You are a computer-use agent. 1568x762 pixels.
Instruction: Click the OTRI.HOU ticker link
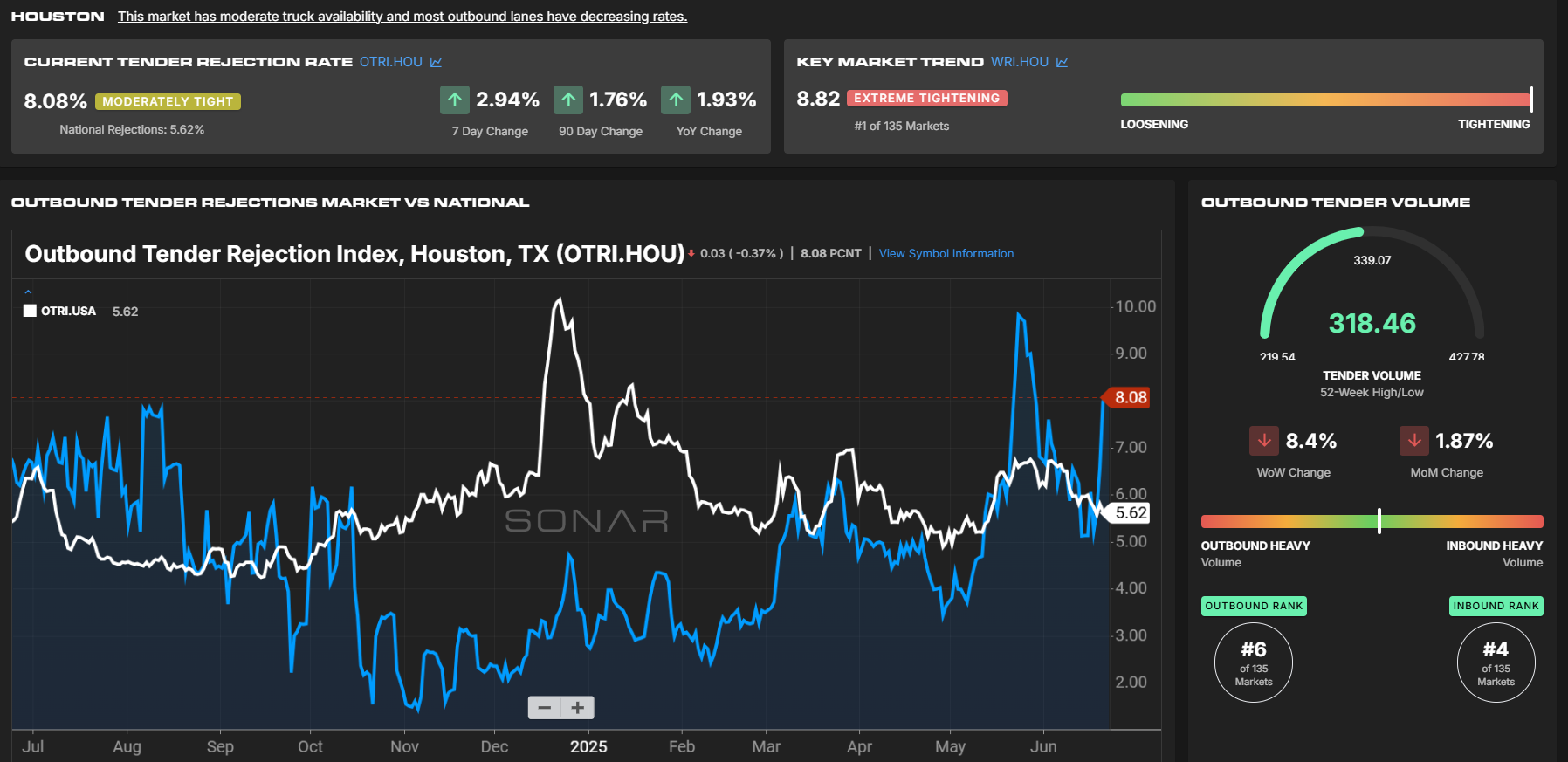click(391, 62)
